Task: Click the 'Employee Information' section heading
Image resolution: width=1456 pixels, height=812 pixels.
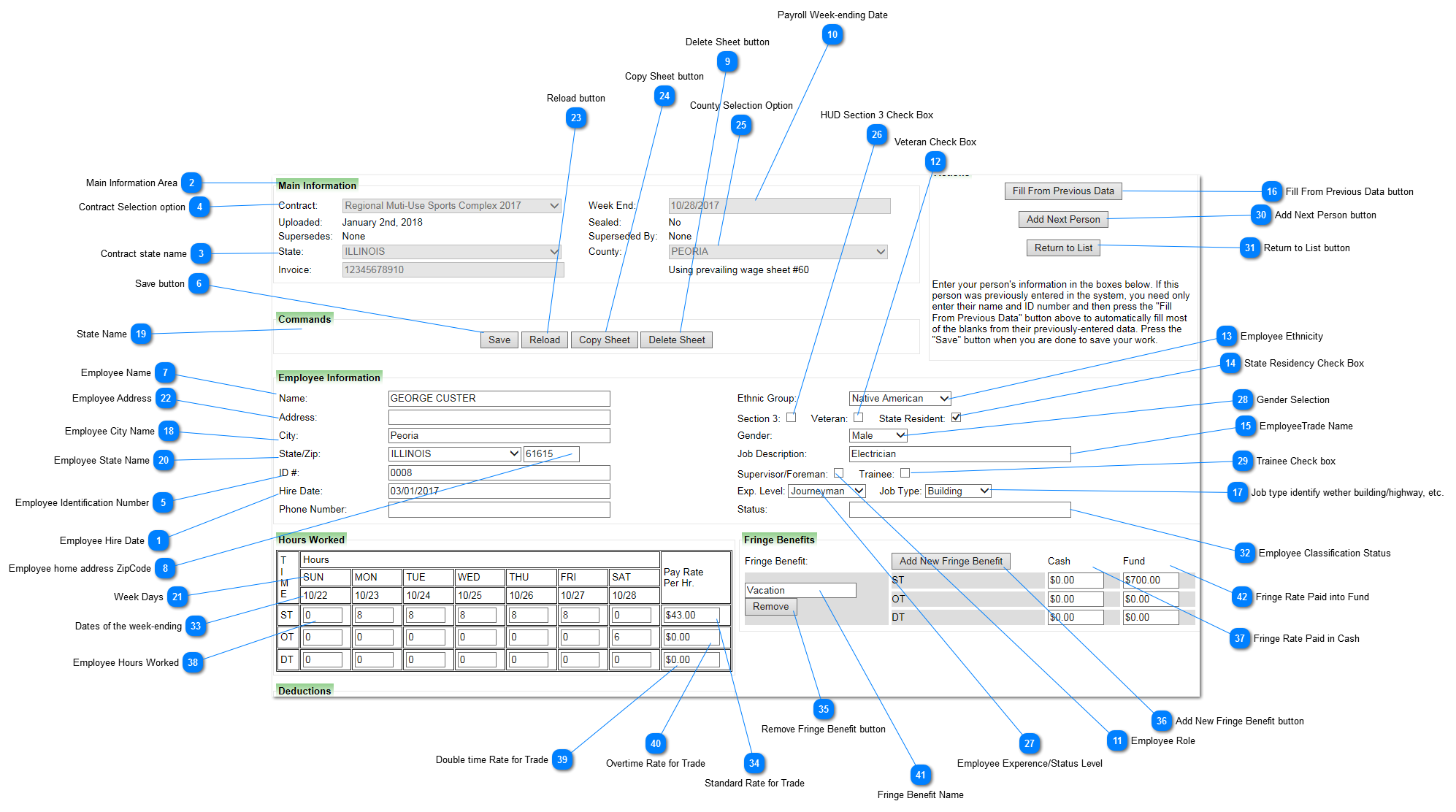Action: coord(329,378)
